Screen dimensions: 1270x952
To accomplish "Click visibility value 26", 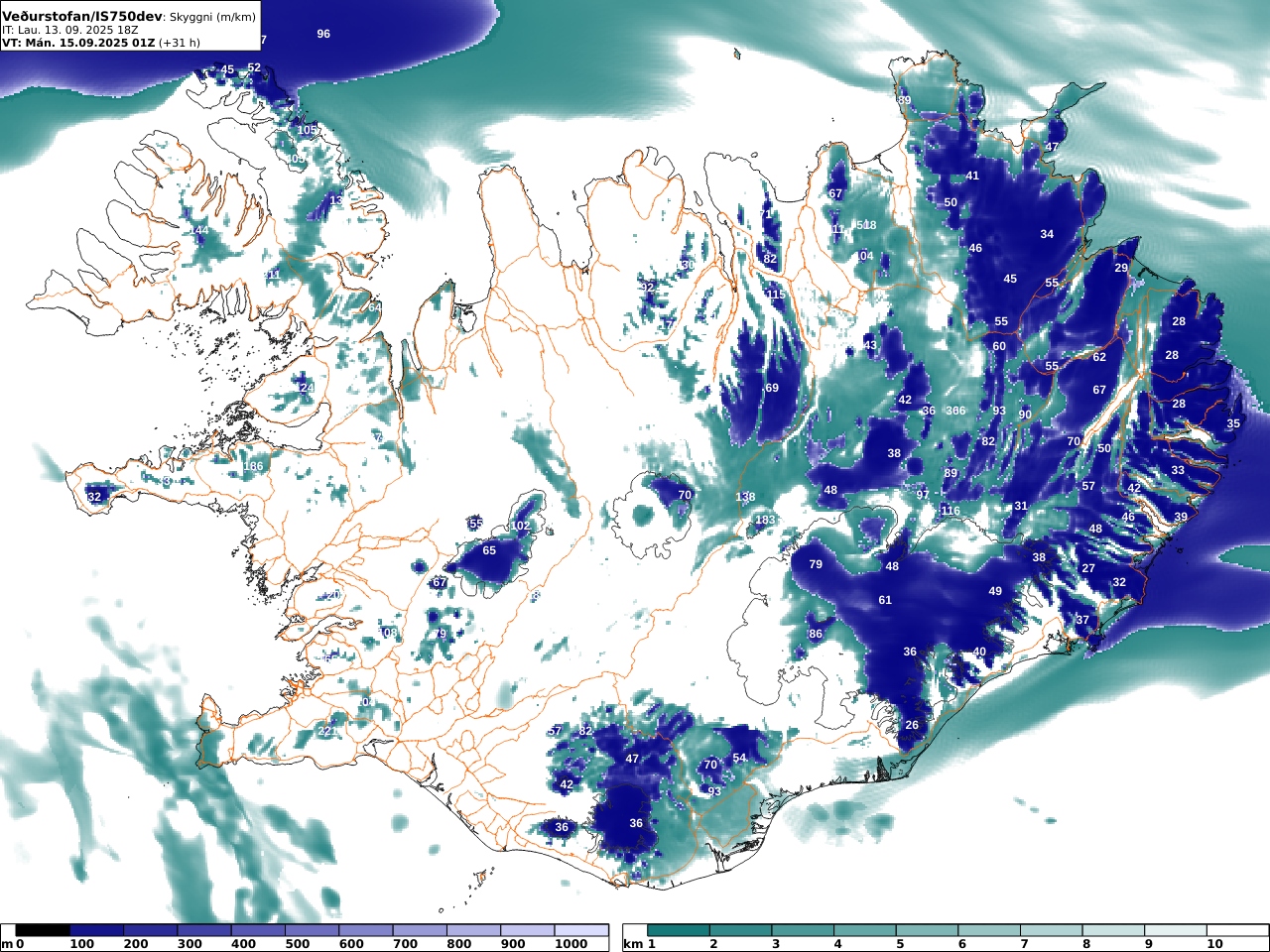I will pos(912,725).
